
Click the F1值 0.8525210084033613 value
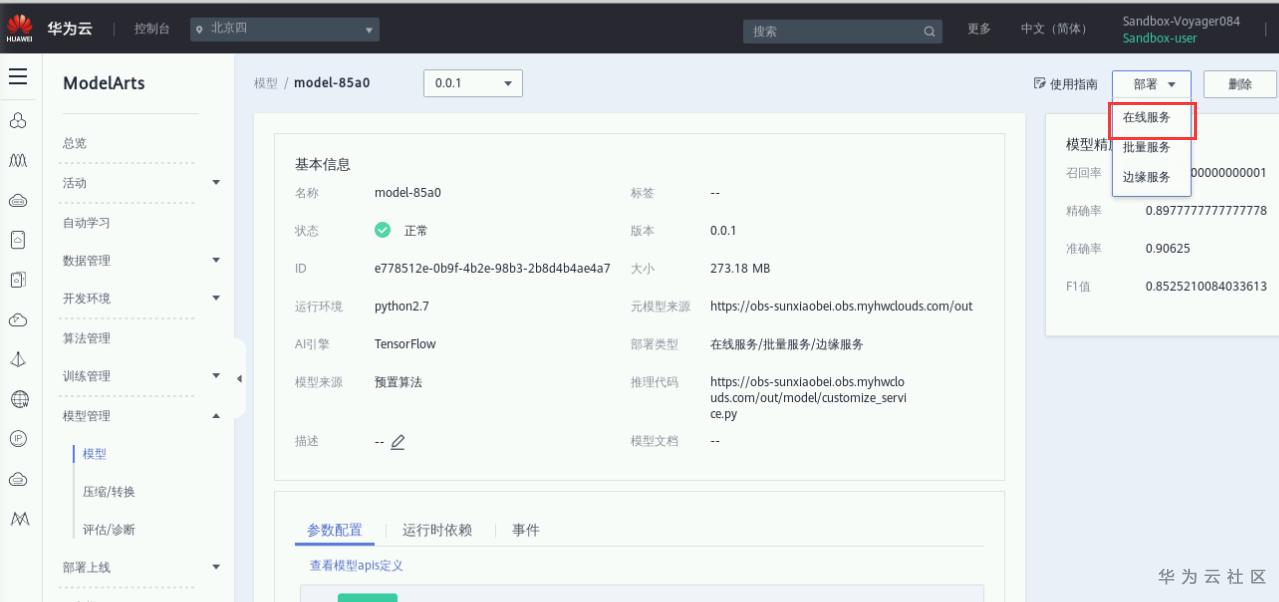point(1206,286)
